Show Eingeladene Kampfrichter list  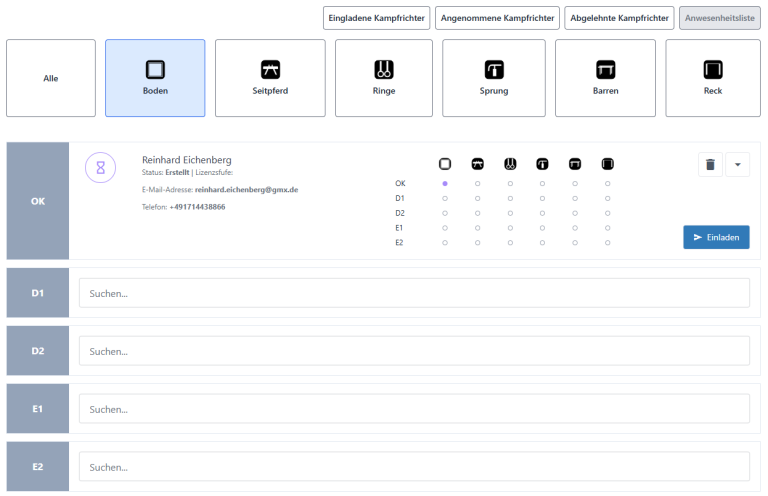[x=377, y=18]
